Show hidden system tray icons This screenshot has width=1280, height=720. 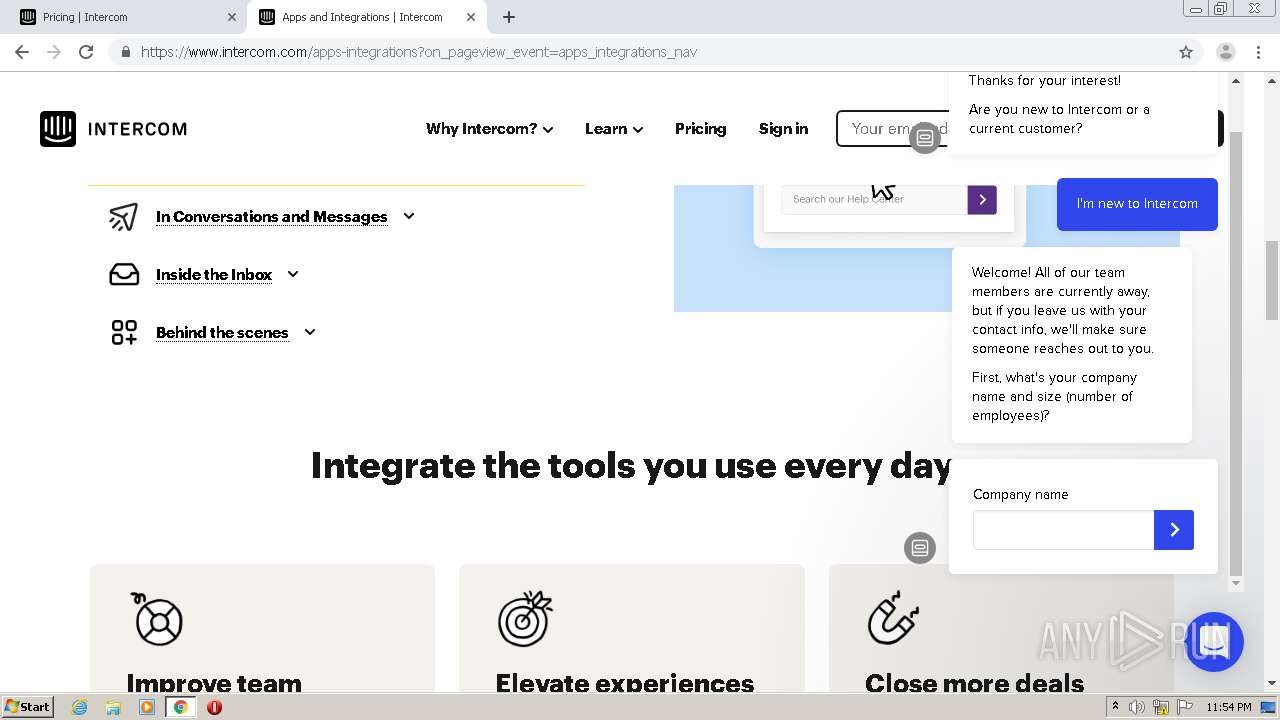tap(1115, 707)
